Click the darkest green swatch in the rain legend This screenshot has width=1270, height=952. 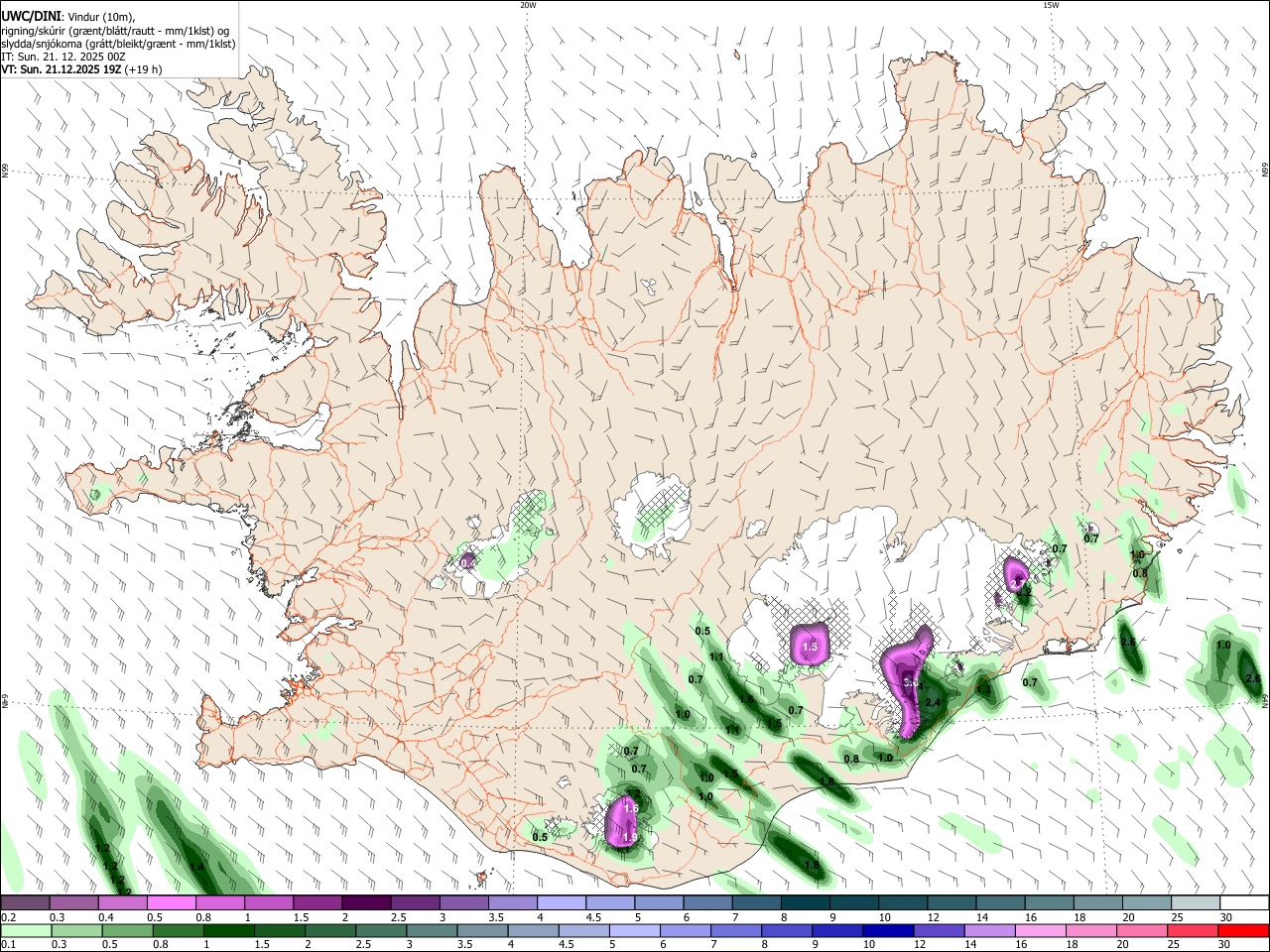[x=229, y=931]
